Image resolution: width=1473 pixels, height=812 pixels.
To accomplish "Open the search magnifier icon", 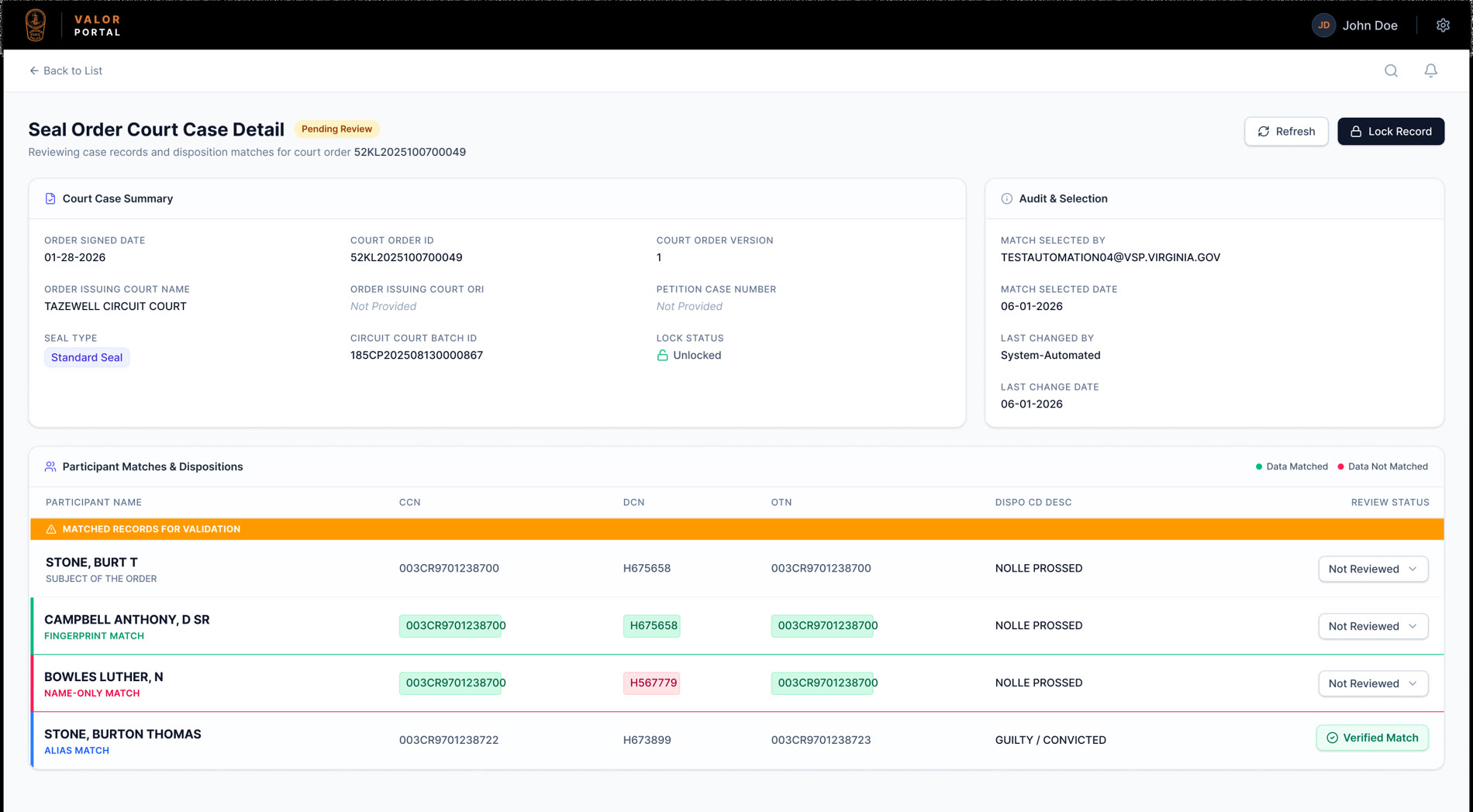I will pyautogui.click(x=1391, y=71).
